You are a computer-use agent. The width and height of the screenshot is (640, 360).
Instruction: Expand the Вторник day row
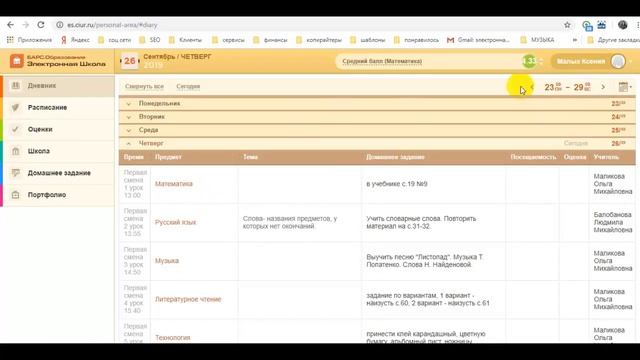tap(377, 117)
